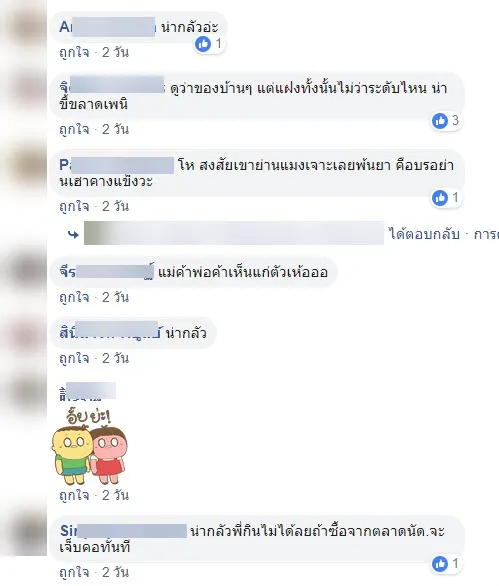Open the '2 วัน' timestamp under the ขี้ขลาดเพนิ comment

coord(115,129)
